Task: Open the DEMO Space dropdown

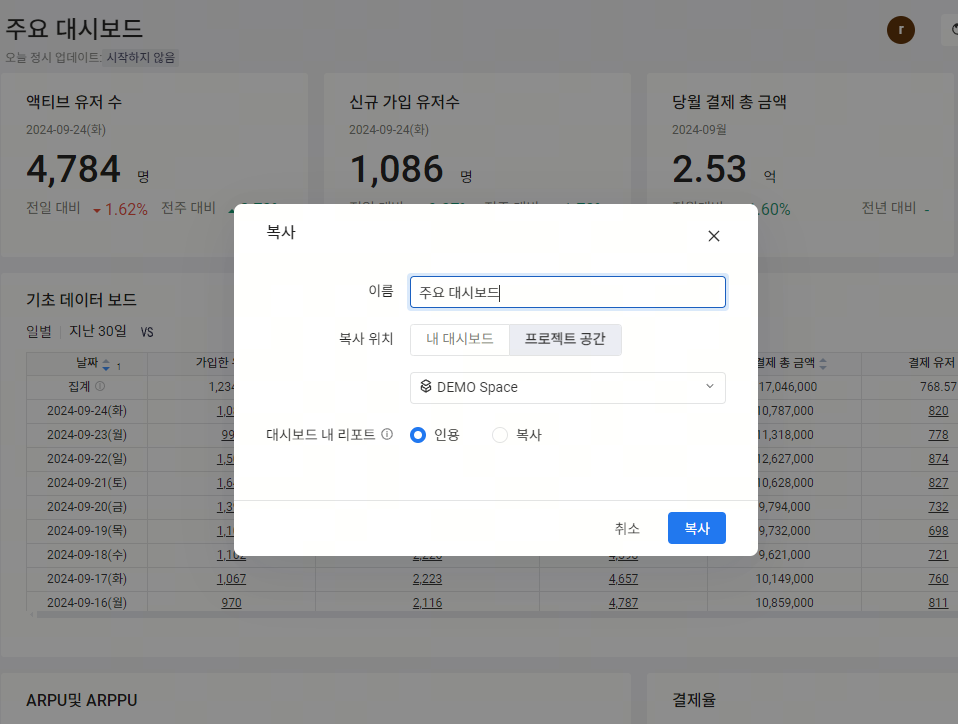Action: [x=568, y=387]
